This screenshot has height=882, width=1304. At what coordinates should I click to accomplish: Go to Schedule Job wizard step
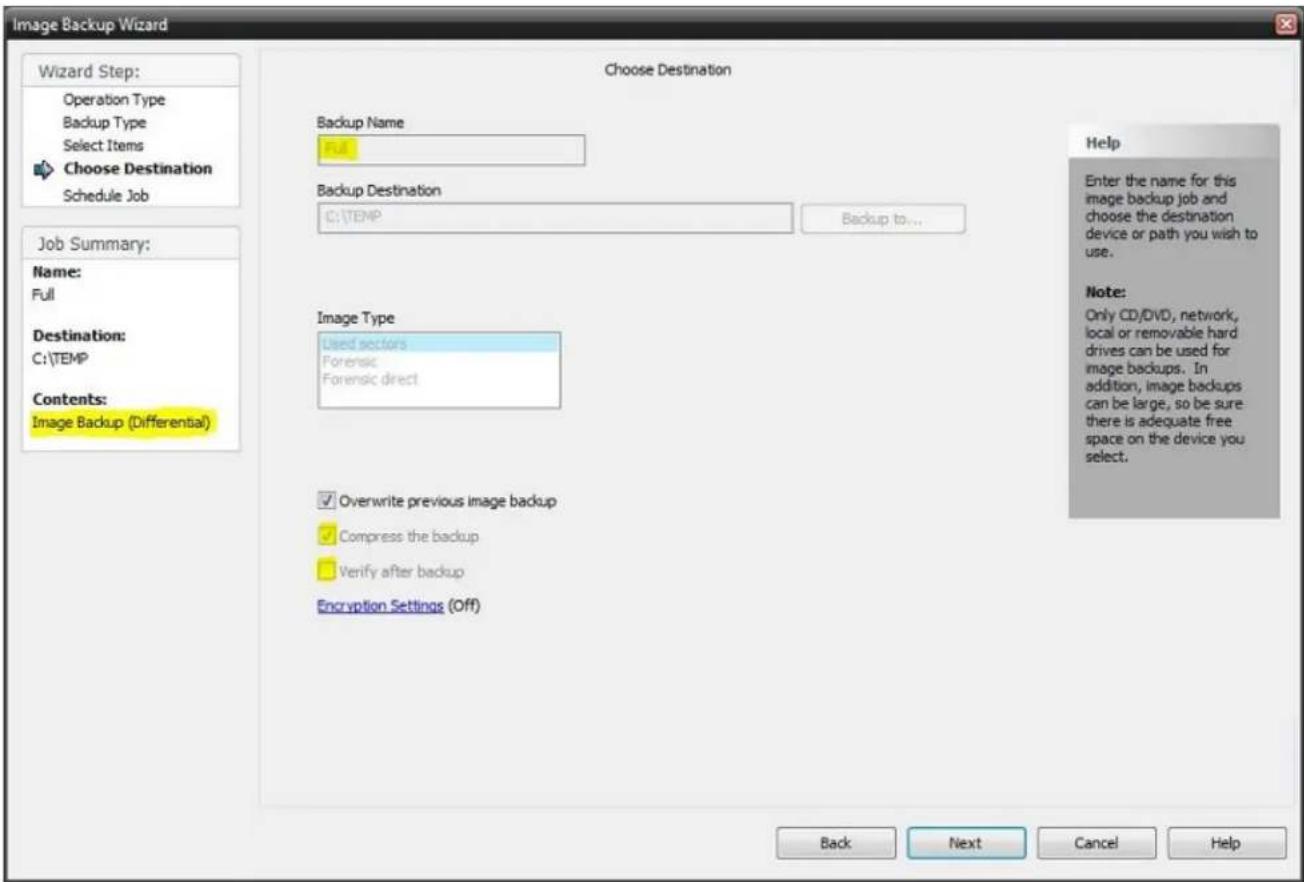(106, 195)
